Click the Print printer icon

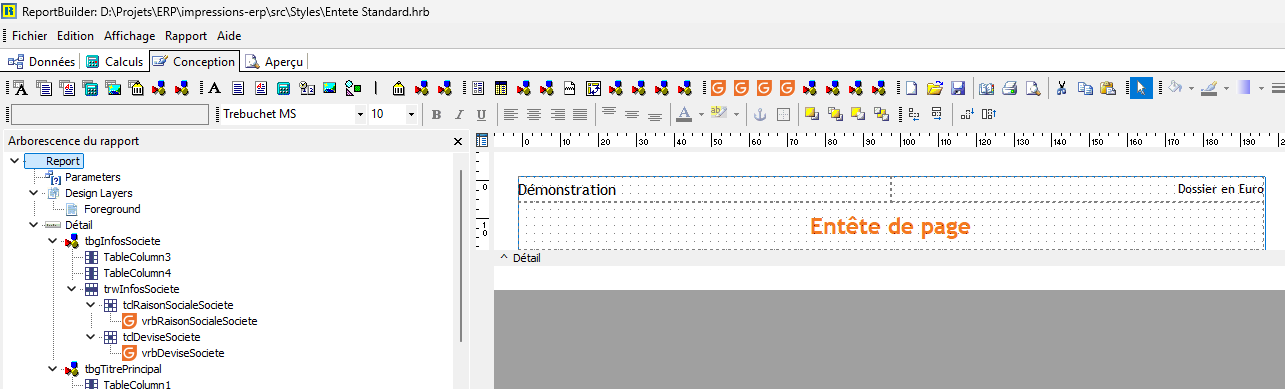(x=1010, y=88)
